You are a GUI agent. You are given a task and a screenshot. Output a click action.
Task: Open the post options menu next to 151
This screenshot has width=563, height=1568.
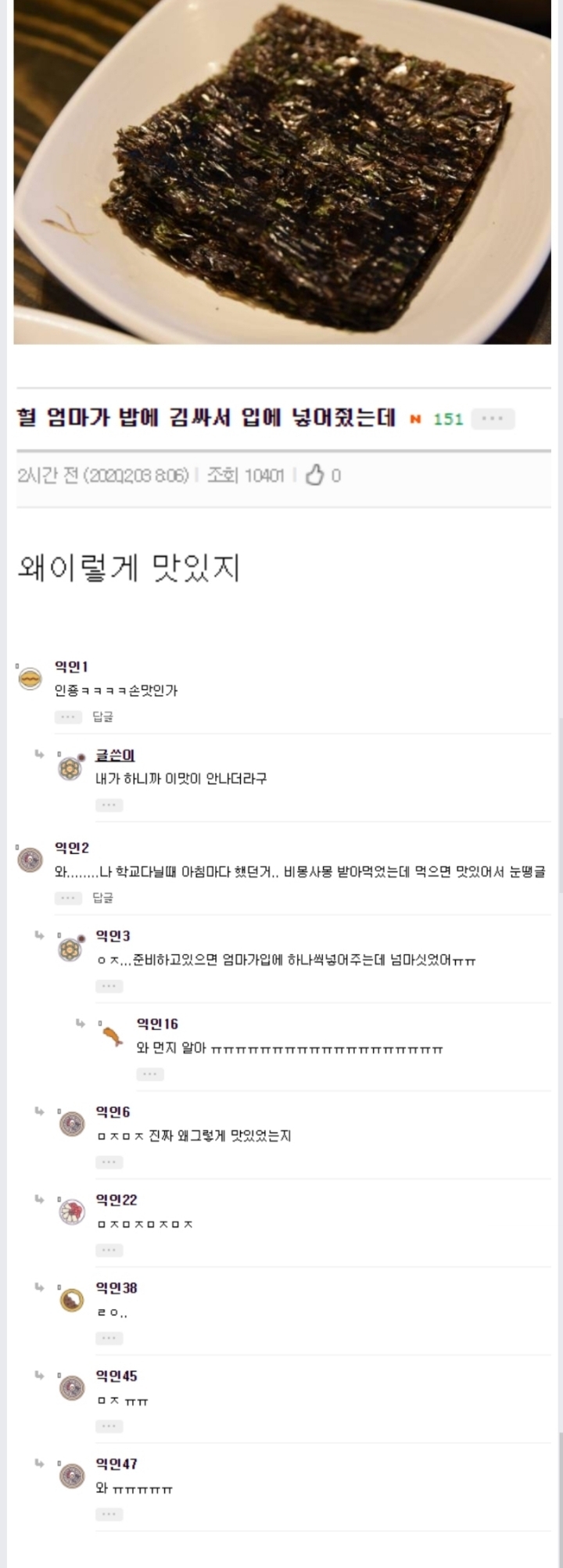(492, 419)
